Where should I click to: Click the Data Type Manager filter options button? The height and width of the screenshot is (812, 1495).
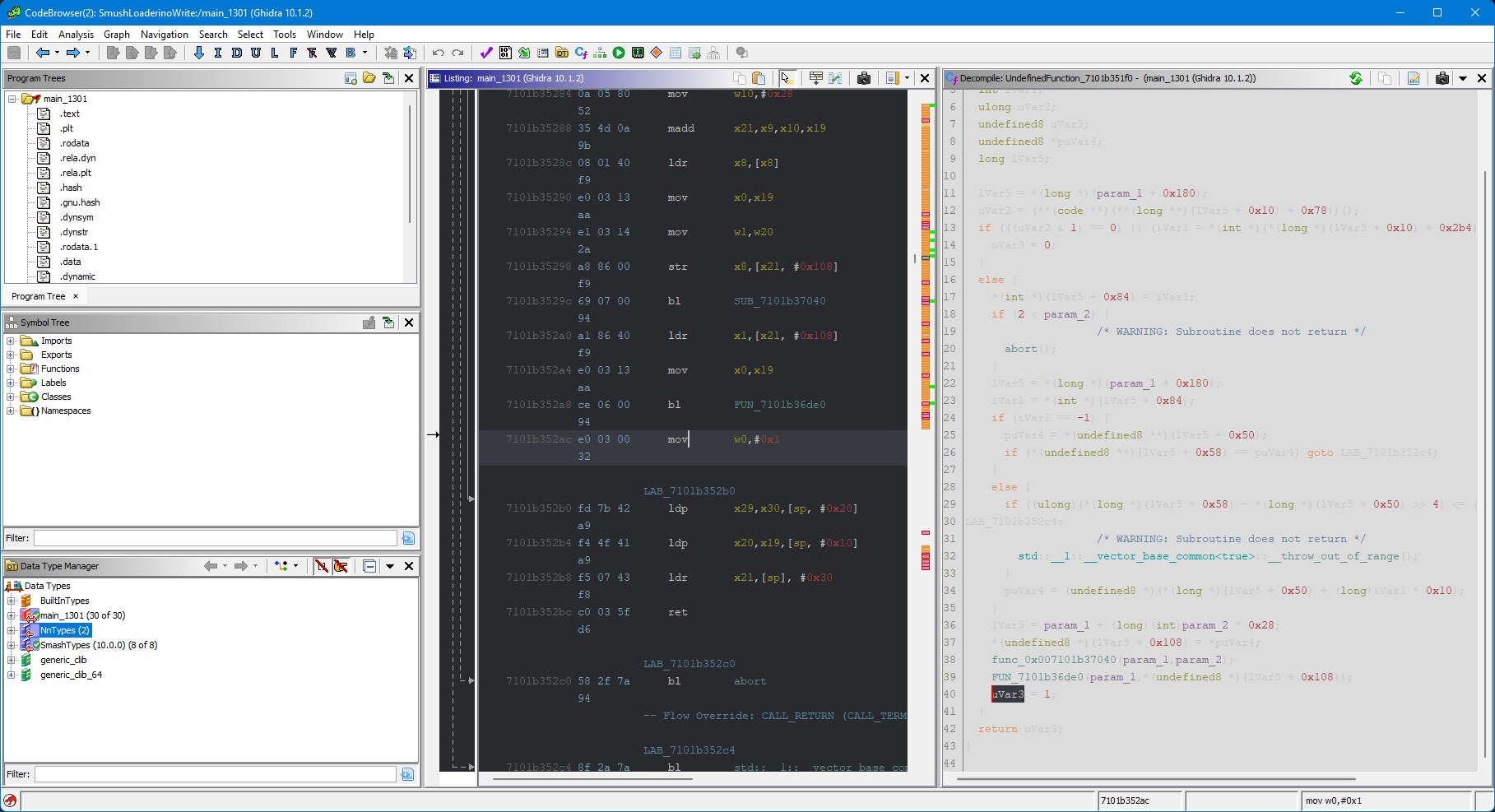[407, 774]
